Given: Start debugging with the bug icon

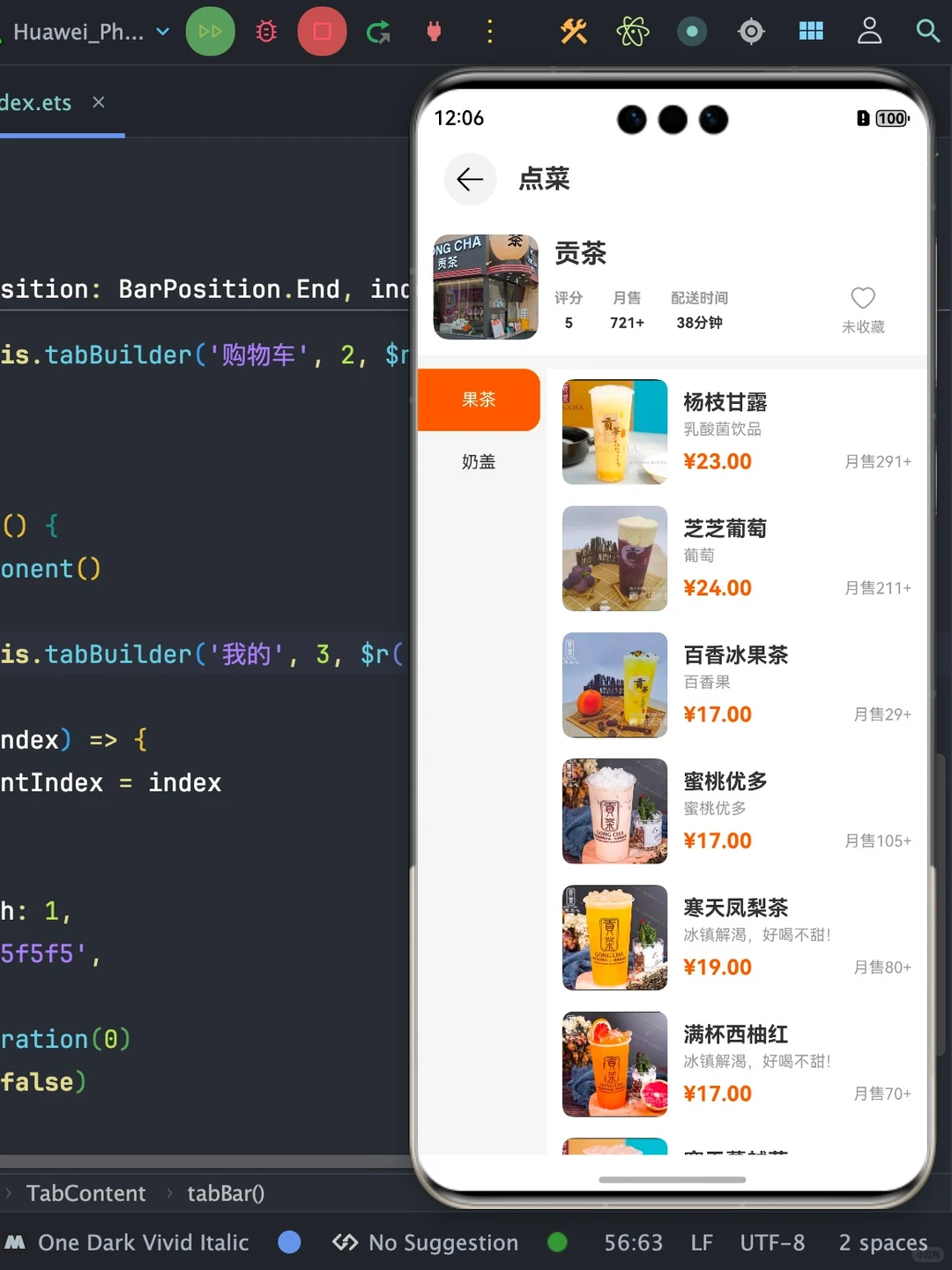Looking at the screenshot, I should coord(266,32).
